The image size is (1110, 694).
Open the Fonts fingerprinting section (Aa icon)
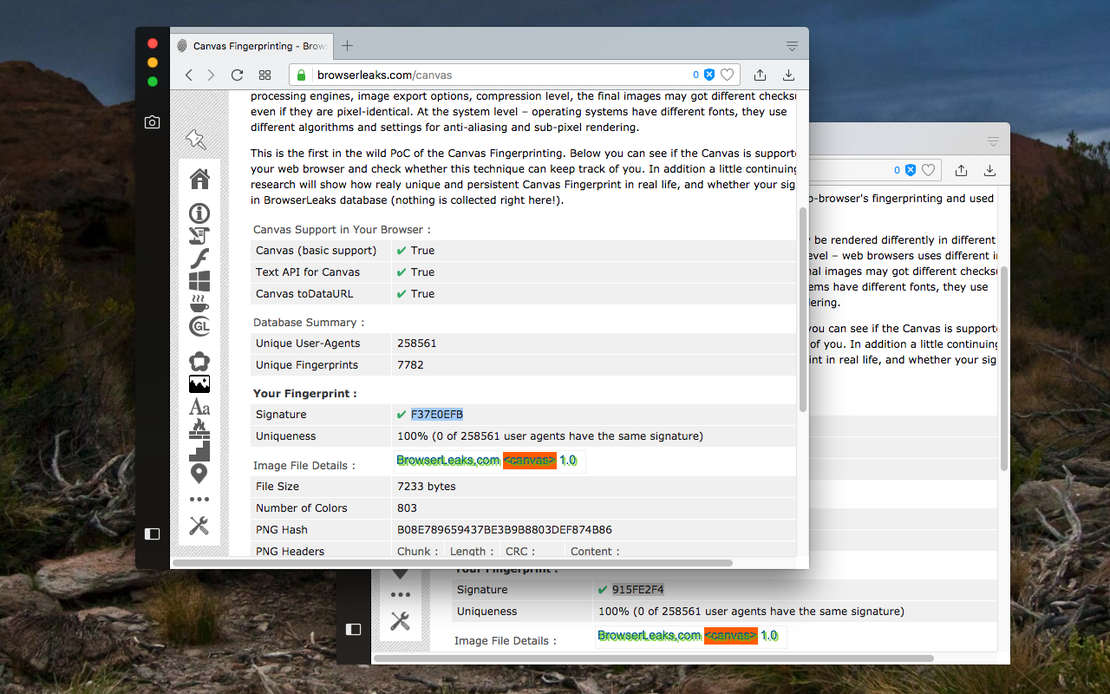[199, 407]
